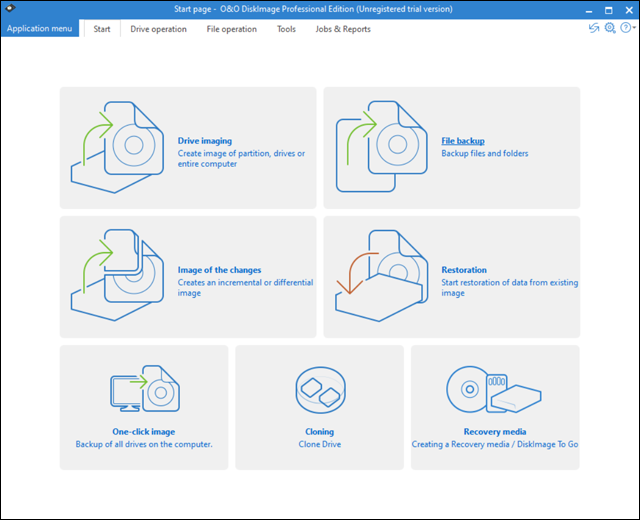Maximize the DiskImage window
640x520 pixels.
tap(609, 10)
